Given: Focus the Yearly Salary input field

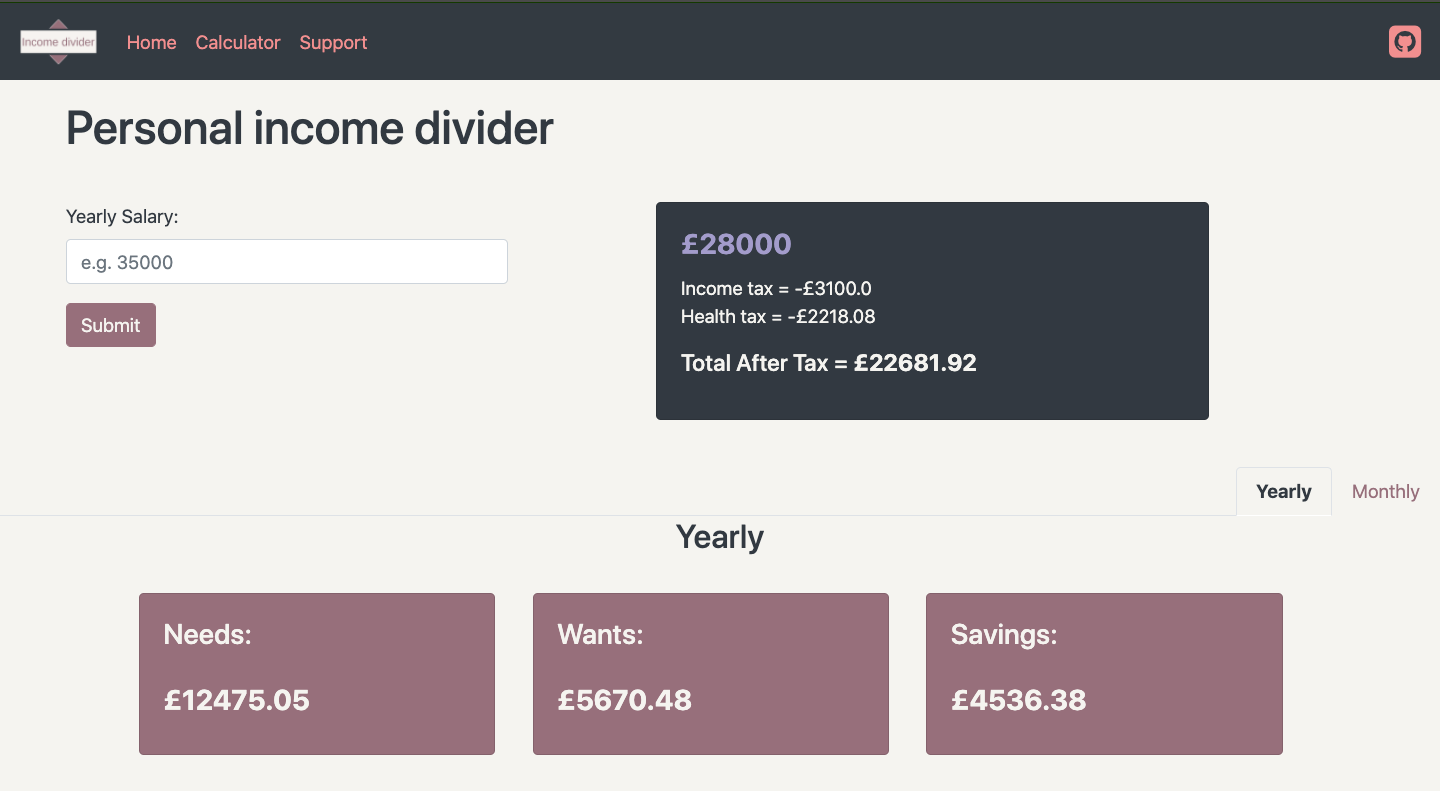Looking at the screenshot, I should (x=287, y=262).
